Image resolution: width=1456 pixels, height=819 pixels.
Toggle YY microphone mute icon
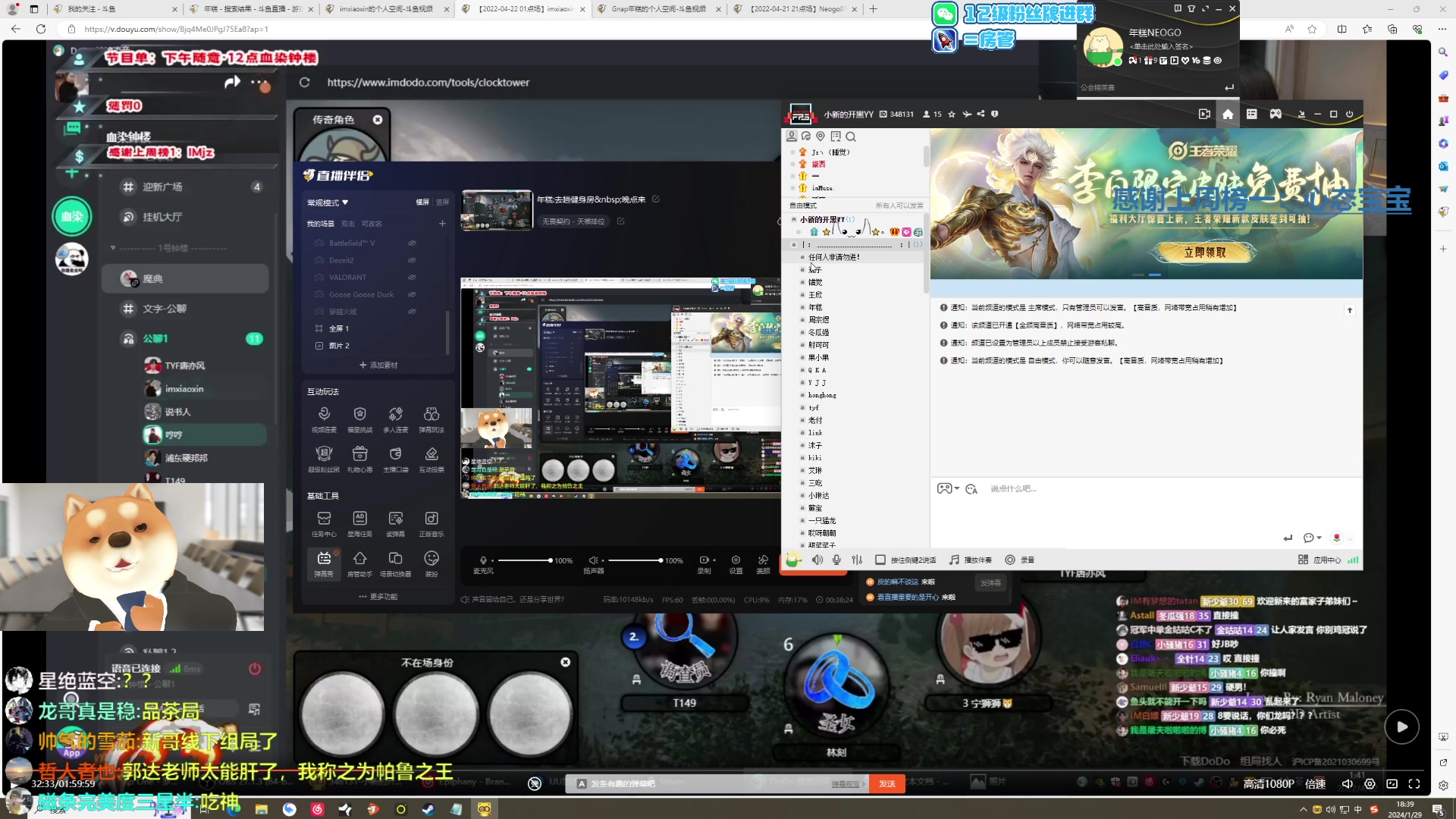836,560
